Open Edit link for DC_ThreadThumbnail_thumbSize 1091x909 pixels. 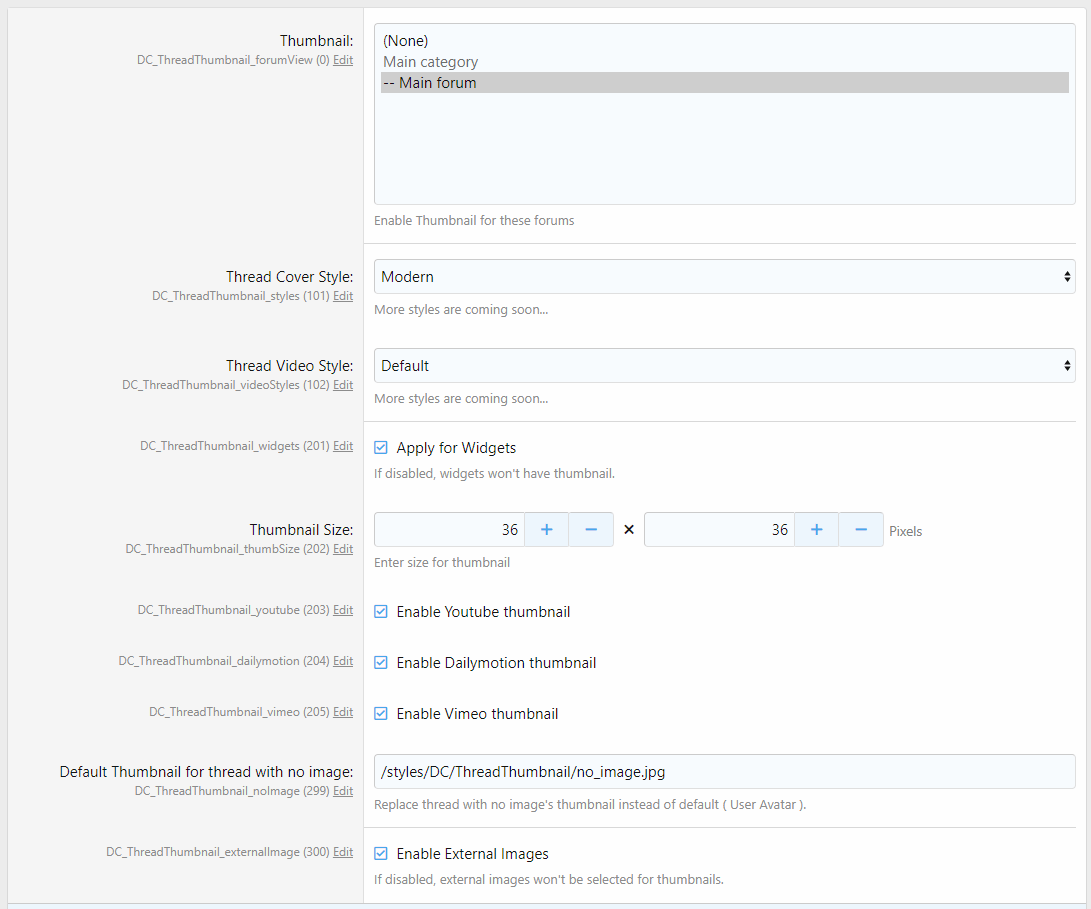[x=343, y=549]
